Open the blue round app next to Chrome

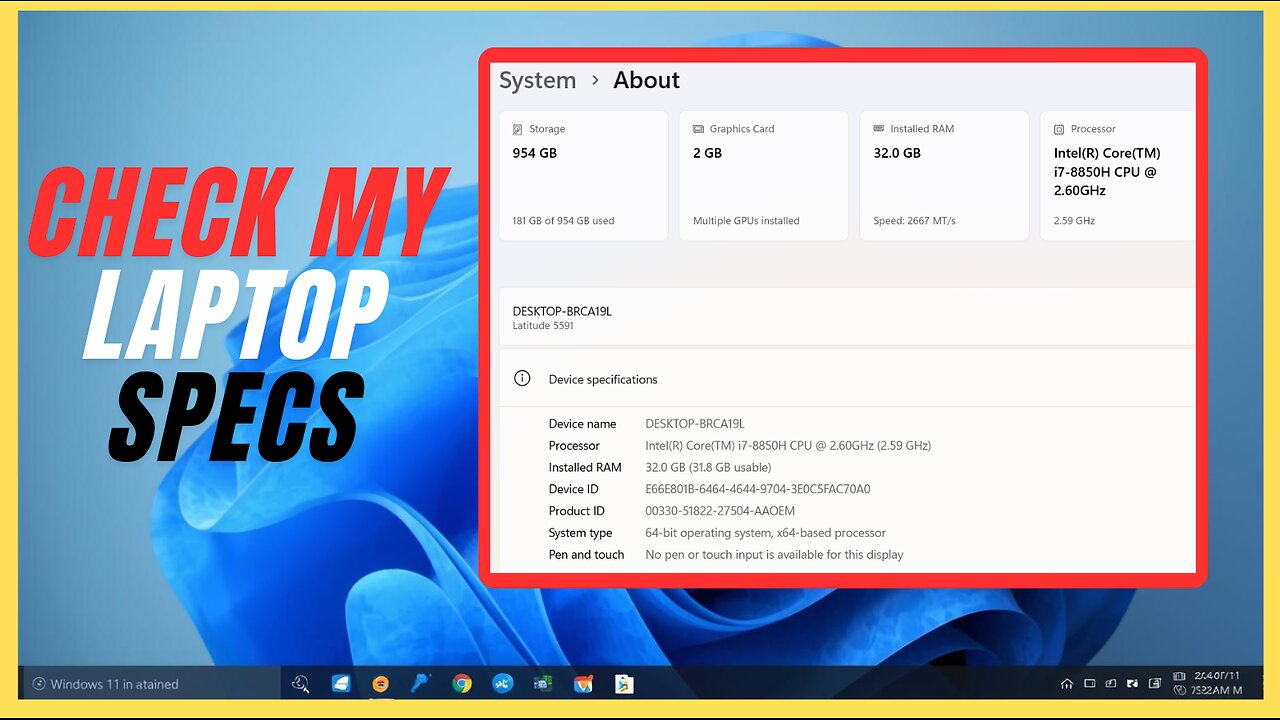(x=502, y=684)
